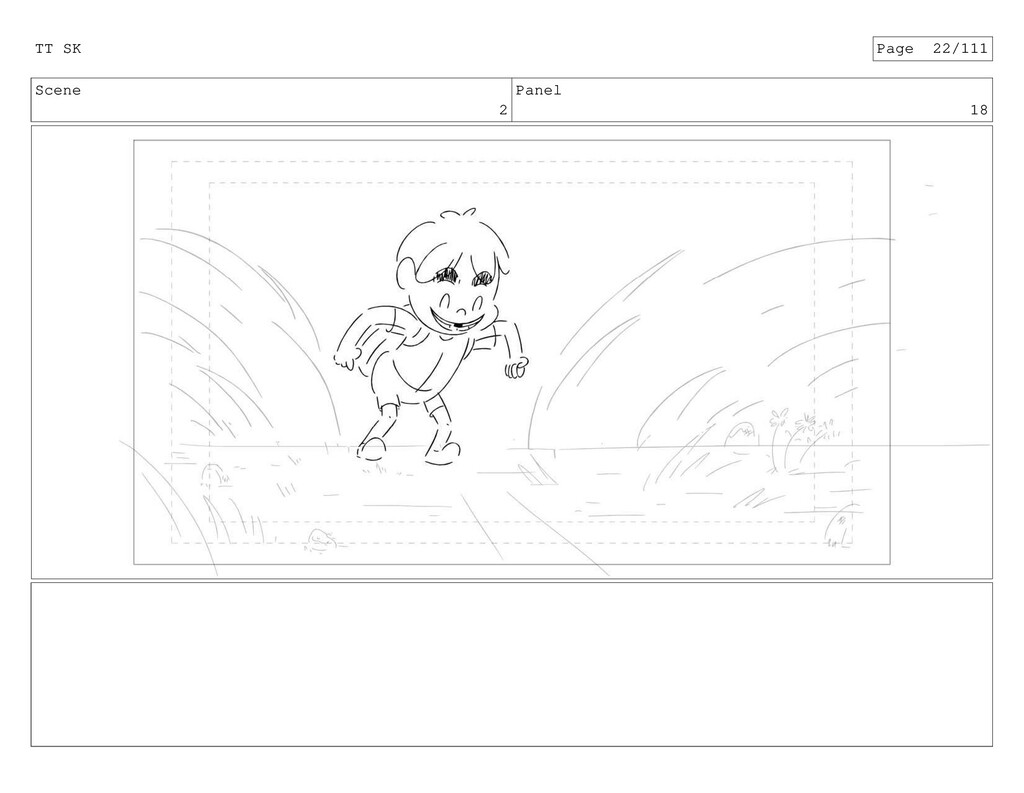Click the 'Panel' label
The width and height of the screenshot is (1024, 793).
coord(538,90)
